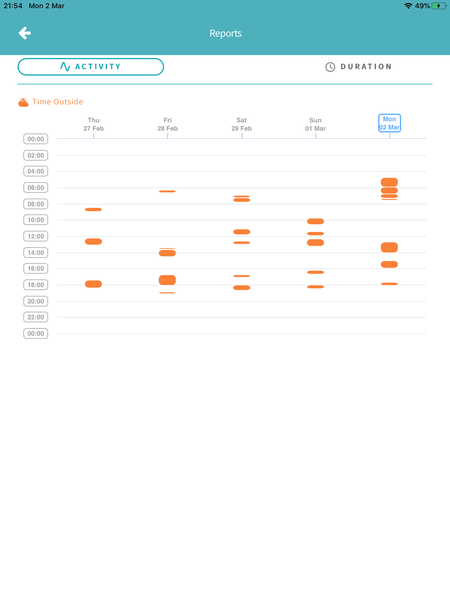Switch to the Duration tab
The image size is (450, 600).
(359, 67)
